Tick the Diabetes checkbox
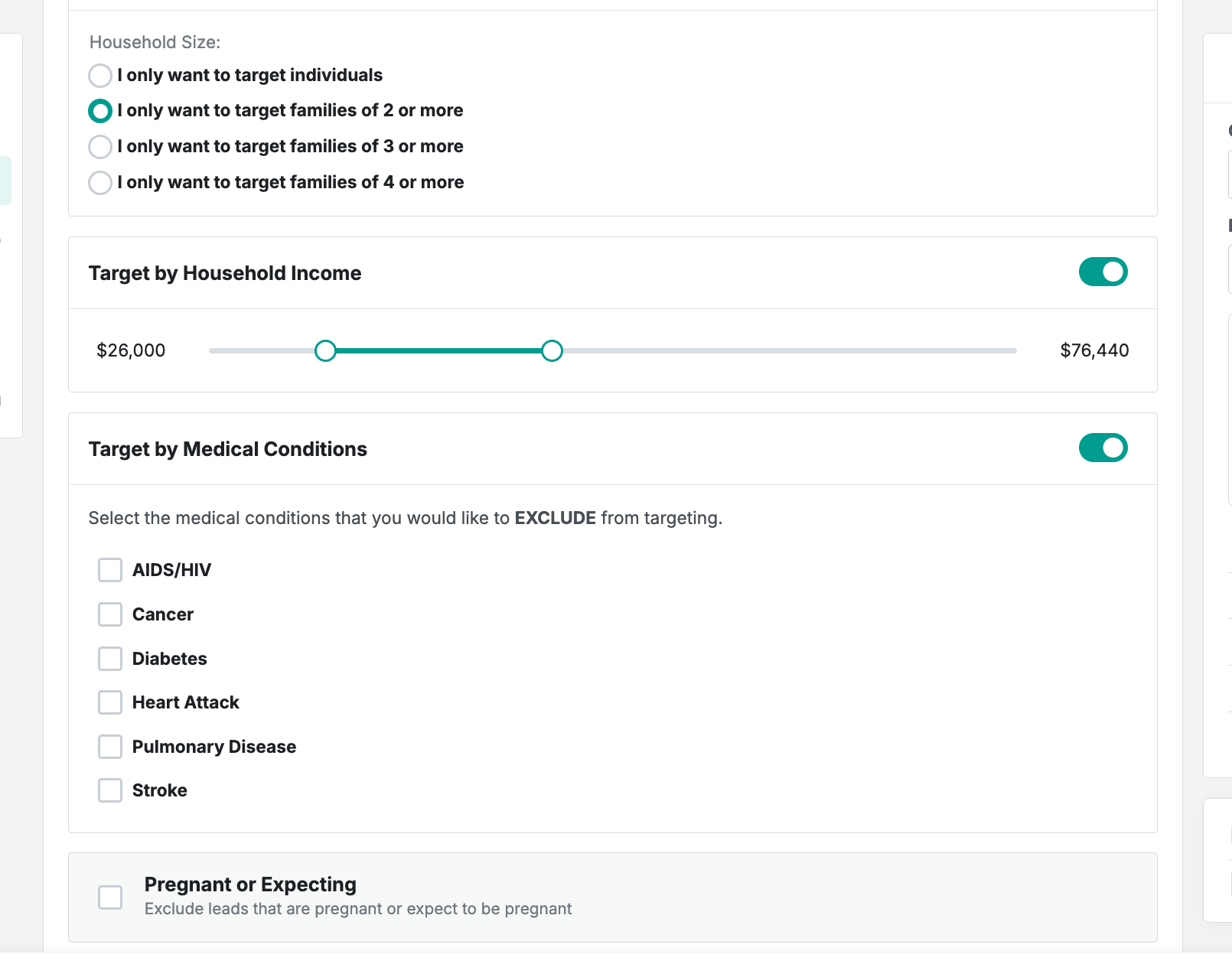Viewport: 1232px width, 964px height. (x=110, y=659)
